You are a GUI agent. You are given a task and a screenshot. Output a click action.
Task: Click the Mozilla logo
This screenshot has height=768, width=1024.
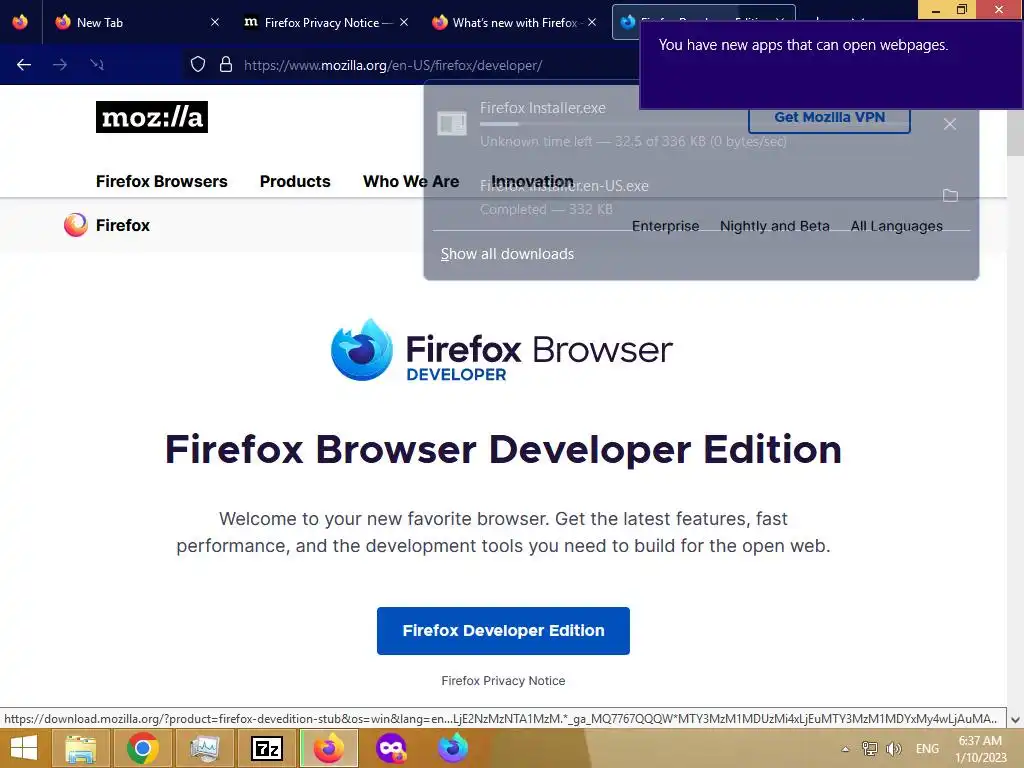[152, 117]
